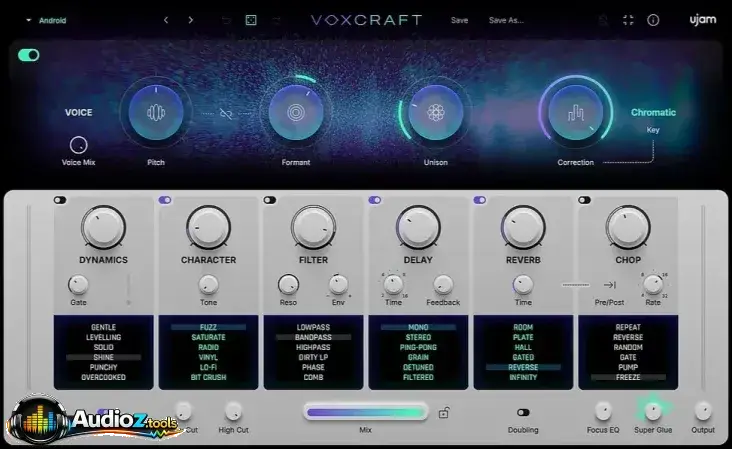
Task: Click the Chop main knob
Action: [x=628, y=227]
